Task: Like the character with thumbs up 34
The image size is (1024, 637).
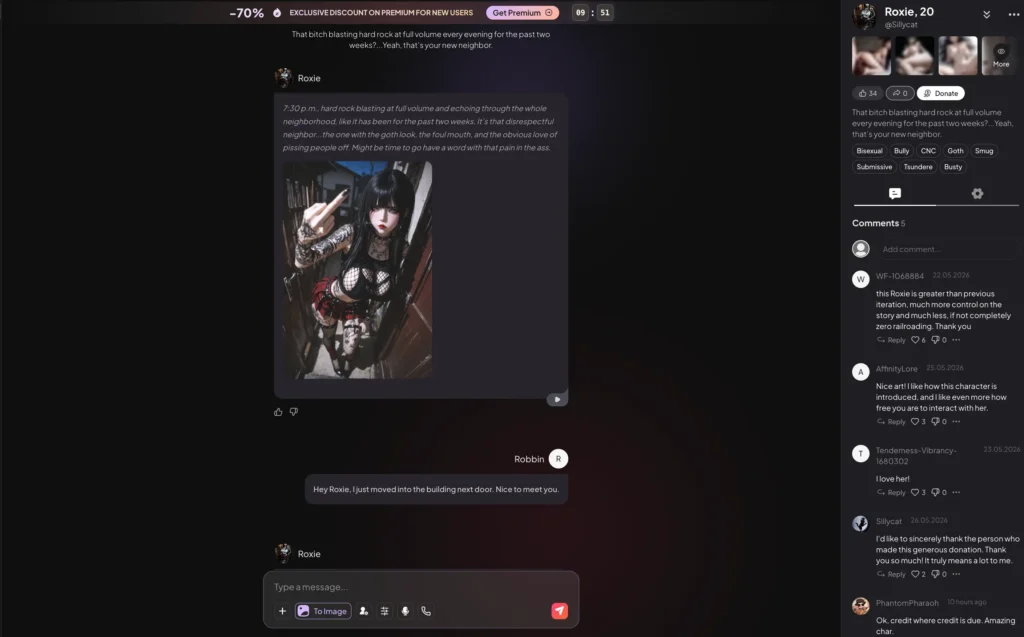Action: [x=867, y=93]
